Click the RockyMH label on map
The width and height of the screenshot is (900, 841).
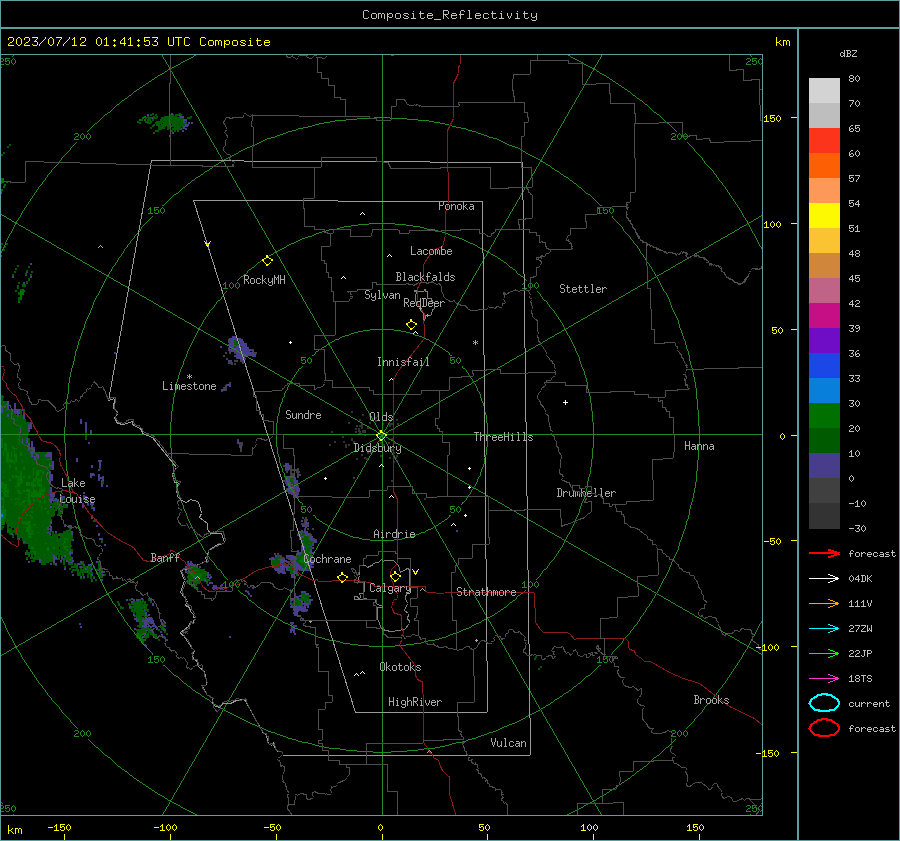(x=264, y=280)
